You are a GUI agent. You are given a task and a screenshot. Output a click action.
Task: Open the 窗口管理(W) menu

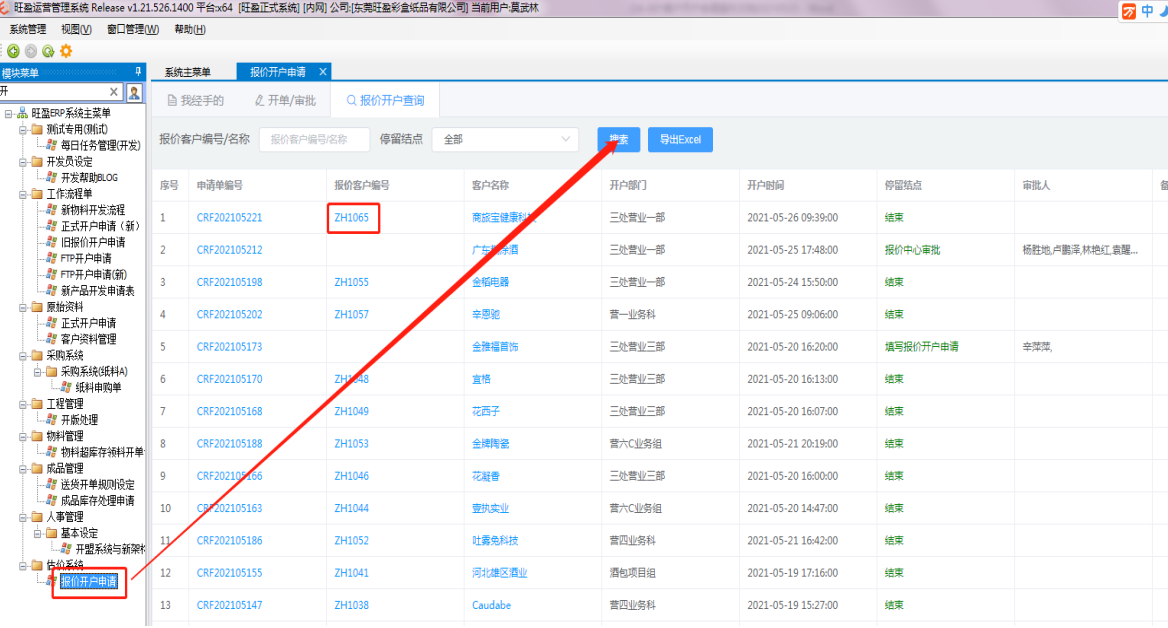[x=133, y=29]
